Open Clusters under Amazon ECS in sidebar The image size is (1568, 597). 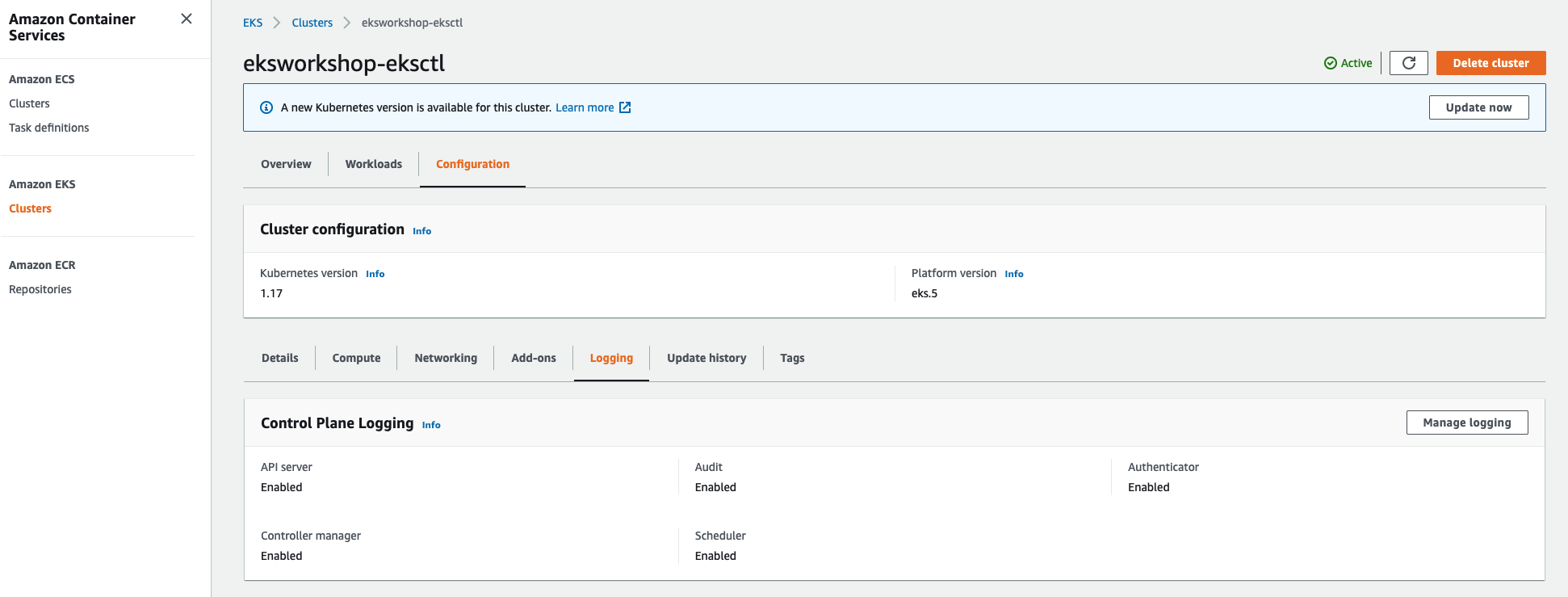point(29,103)
